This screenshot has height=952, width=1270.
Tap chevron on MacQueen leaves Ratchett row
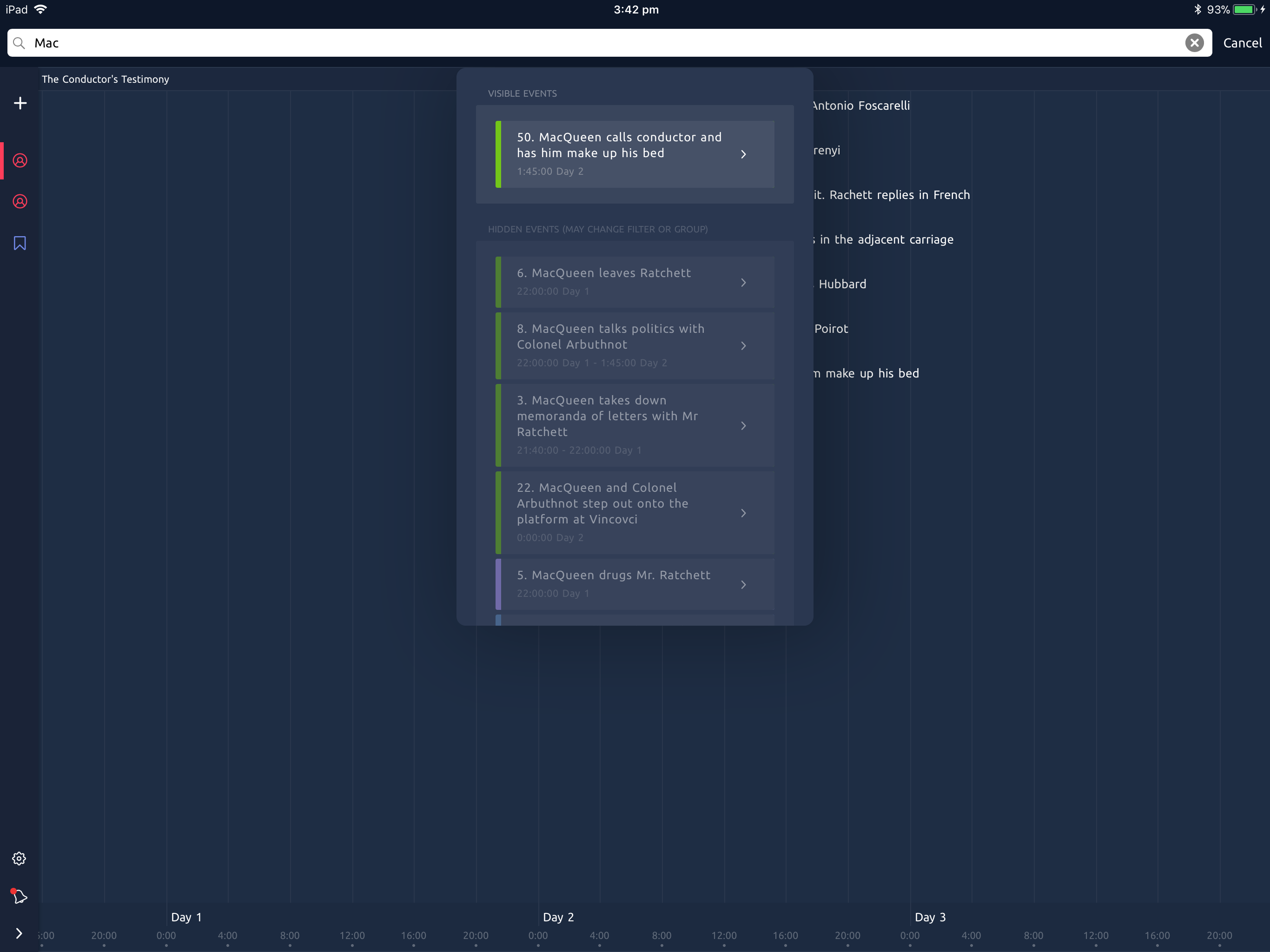pyautogui.click(x=743, y=283)
